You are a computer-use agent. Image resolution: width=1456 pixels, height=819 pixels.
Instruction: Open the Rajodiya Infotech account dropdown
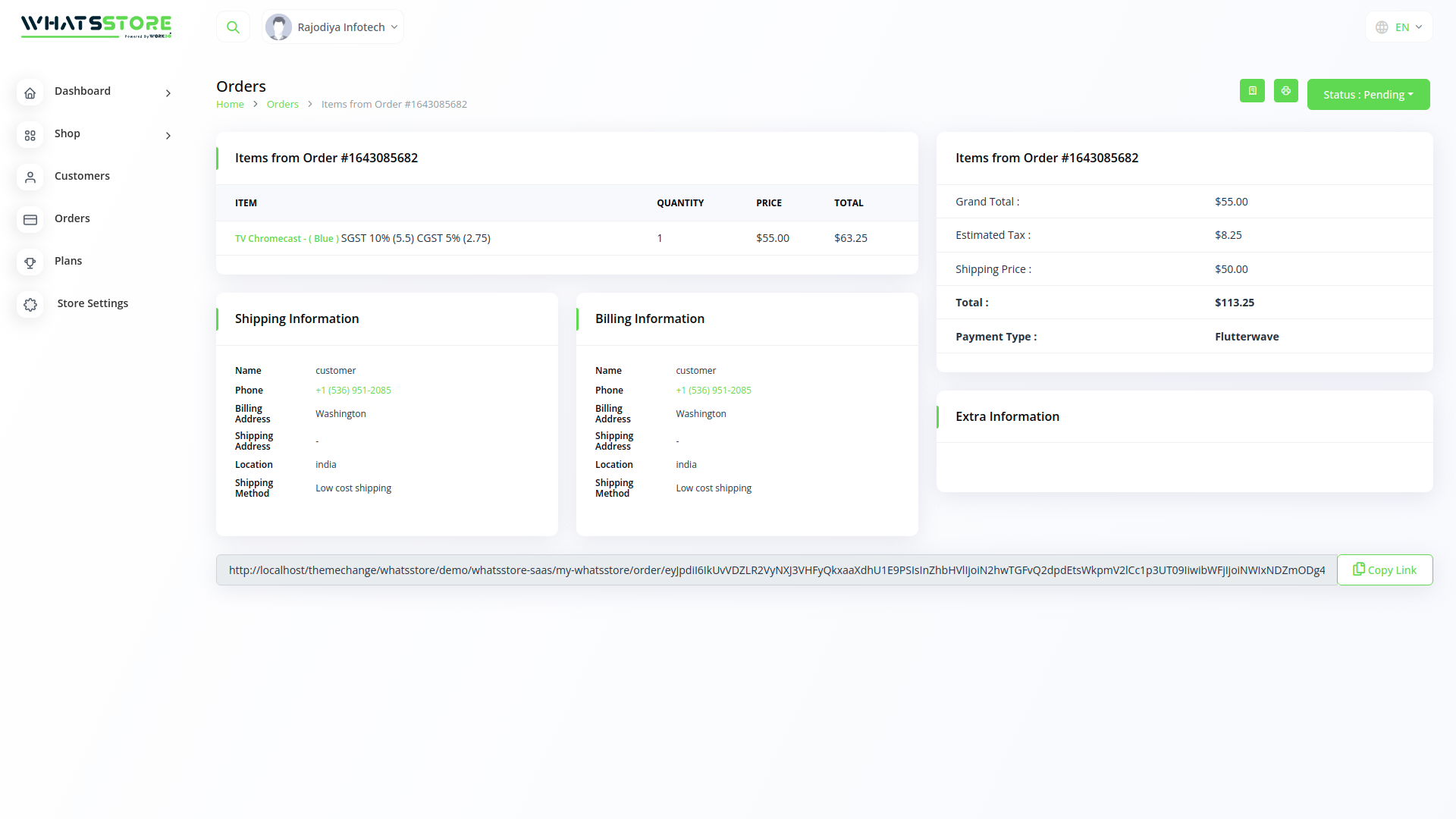[332, 27]
